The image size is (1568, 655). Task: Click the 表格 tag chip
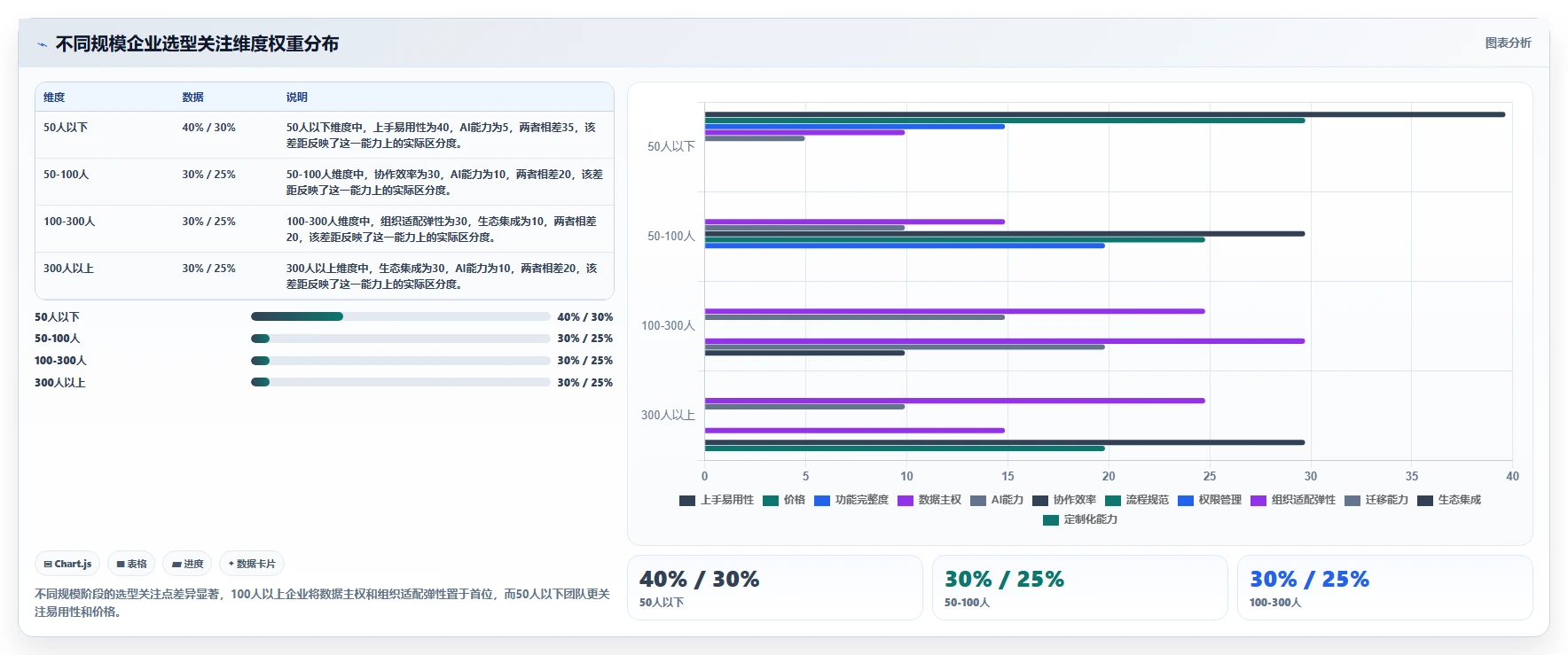[131, 564]
